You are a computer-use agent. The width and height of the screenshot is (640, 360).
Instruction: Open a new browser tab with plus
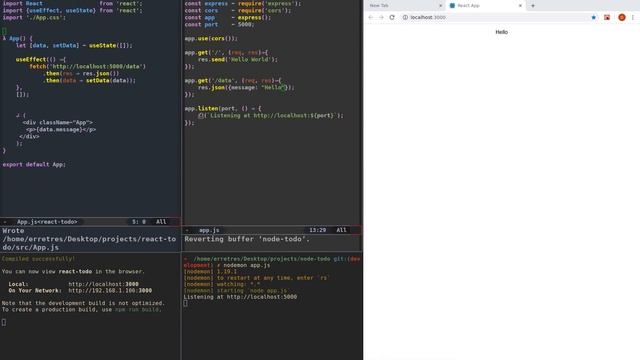click(533, 6)
